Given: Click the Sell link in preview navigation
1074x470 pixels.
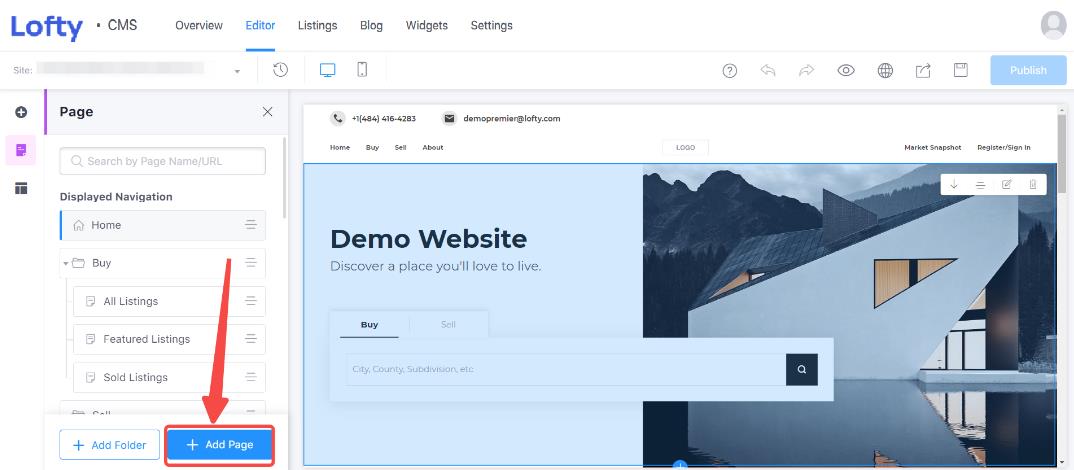Looking at the screenshot, I should (401, 147).
